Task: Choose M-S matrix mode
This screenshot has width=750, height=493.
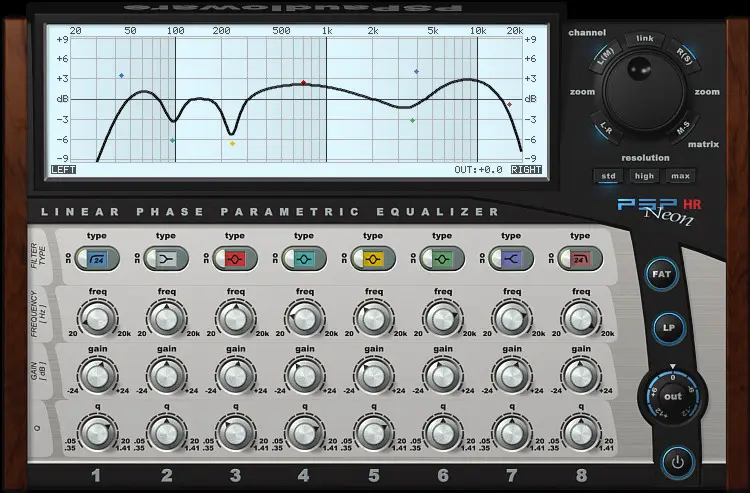Action: [683, 128]
